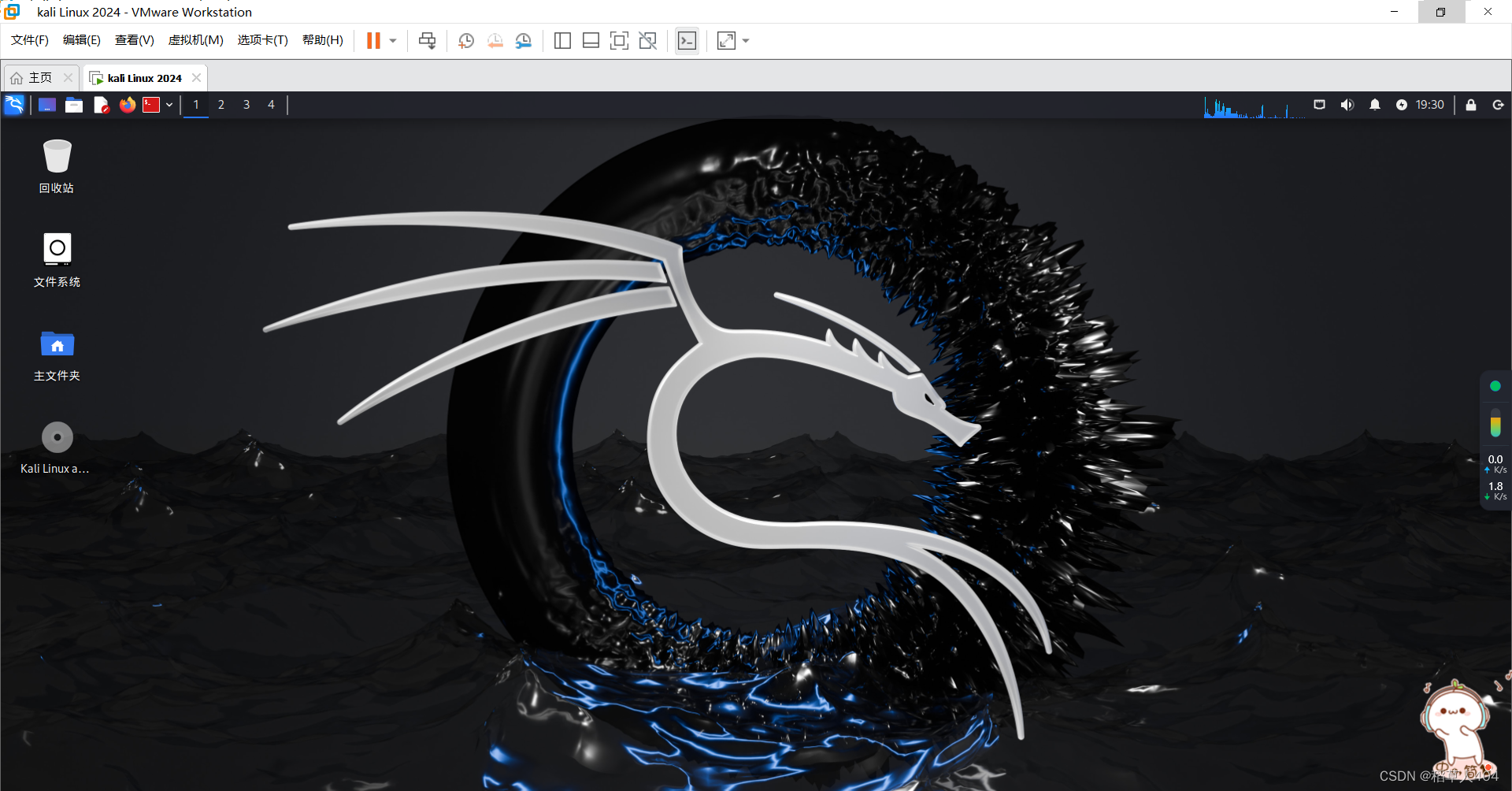Select the Kali Linux a… disc icon
The width and height of the screenshot is (1512, 791).
[55, 447]
